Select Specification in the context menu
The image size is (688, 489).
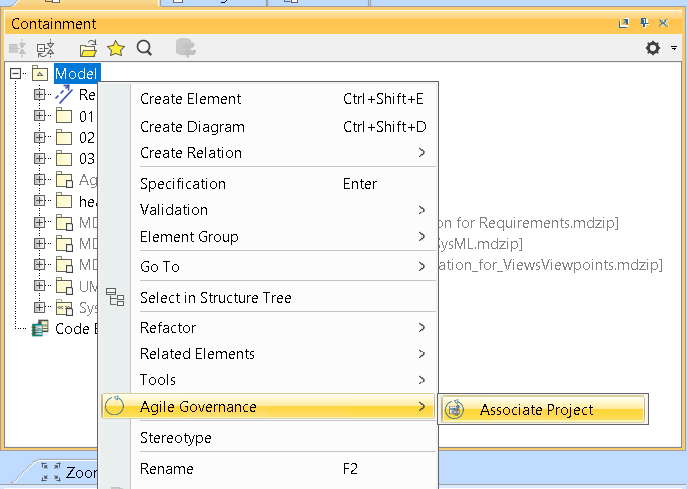(x=183, y=184)
